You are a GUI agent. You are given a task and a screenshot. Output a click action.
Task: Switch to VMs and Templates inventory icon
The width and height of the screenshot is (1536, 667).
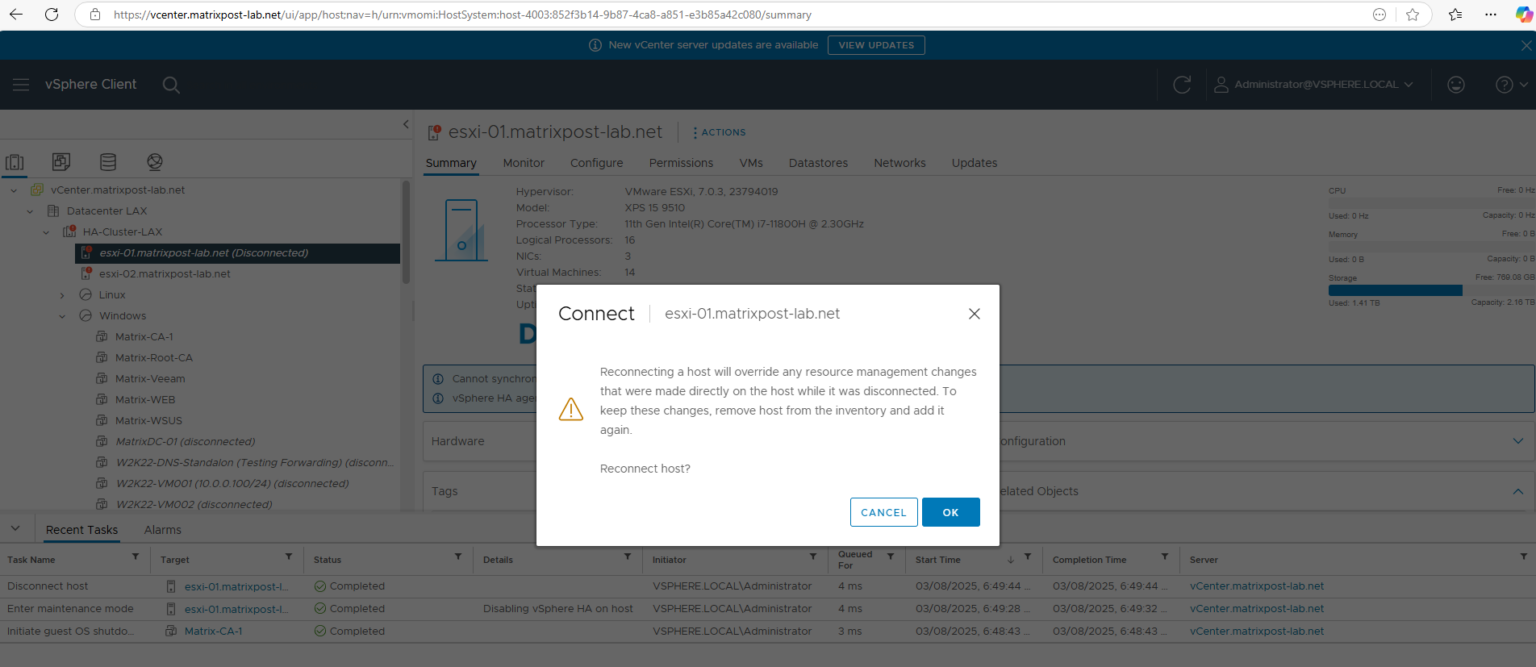pyautogui.click(x=61, y=161)
